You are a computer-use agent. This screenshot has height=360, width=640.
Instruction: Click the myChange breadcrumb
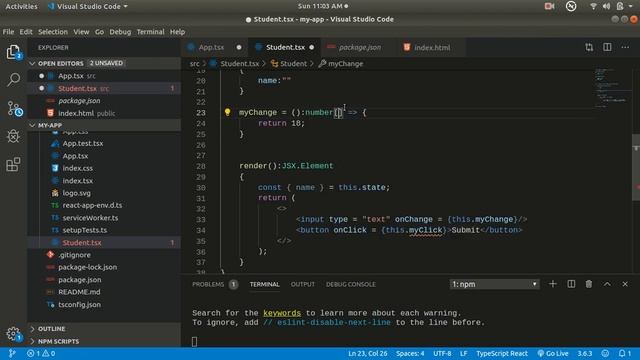pyautogui.click(x=341, y=64)
